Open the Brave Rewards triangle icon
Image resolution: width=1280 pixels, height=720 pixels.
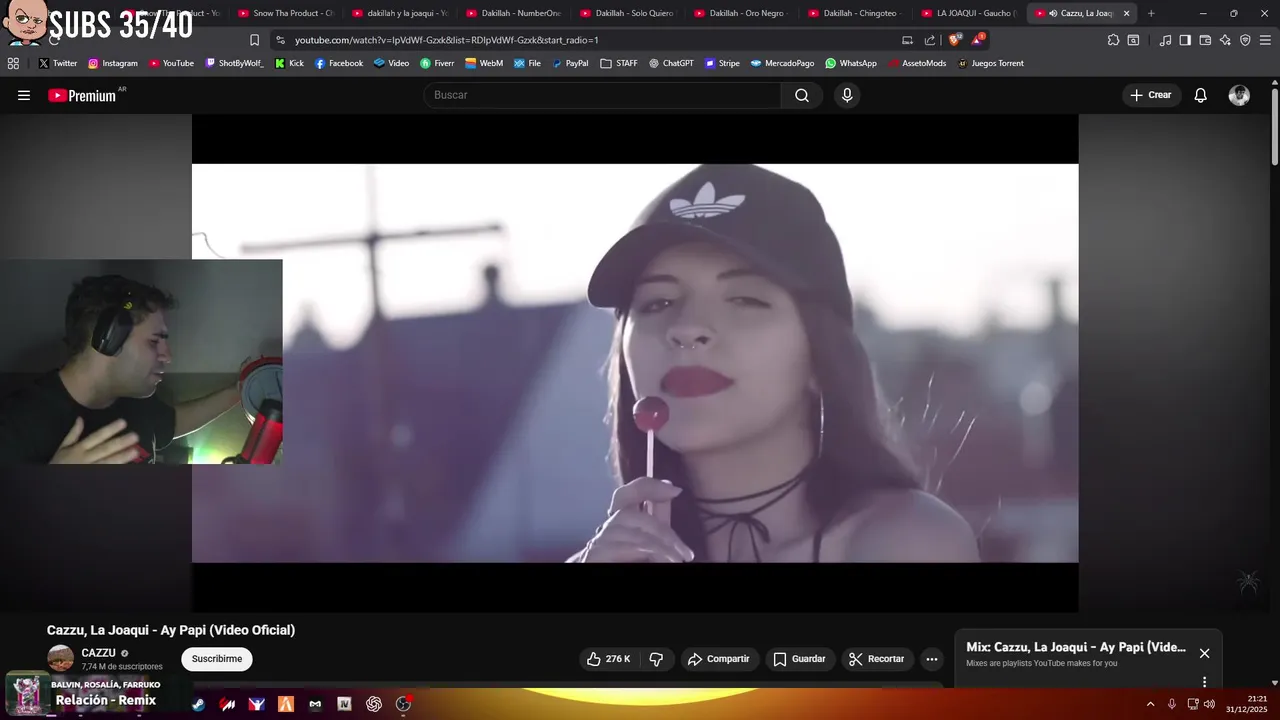click(x=977, y=40)
